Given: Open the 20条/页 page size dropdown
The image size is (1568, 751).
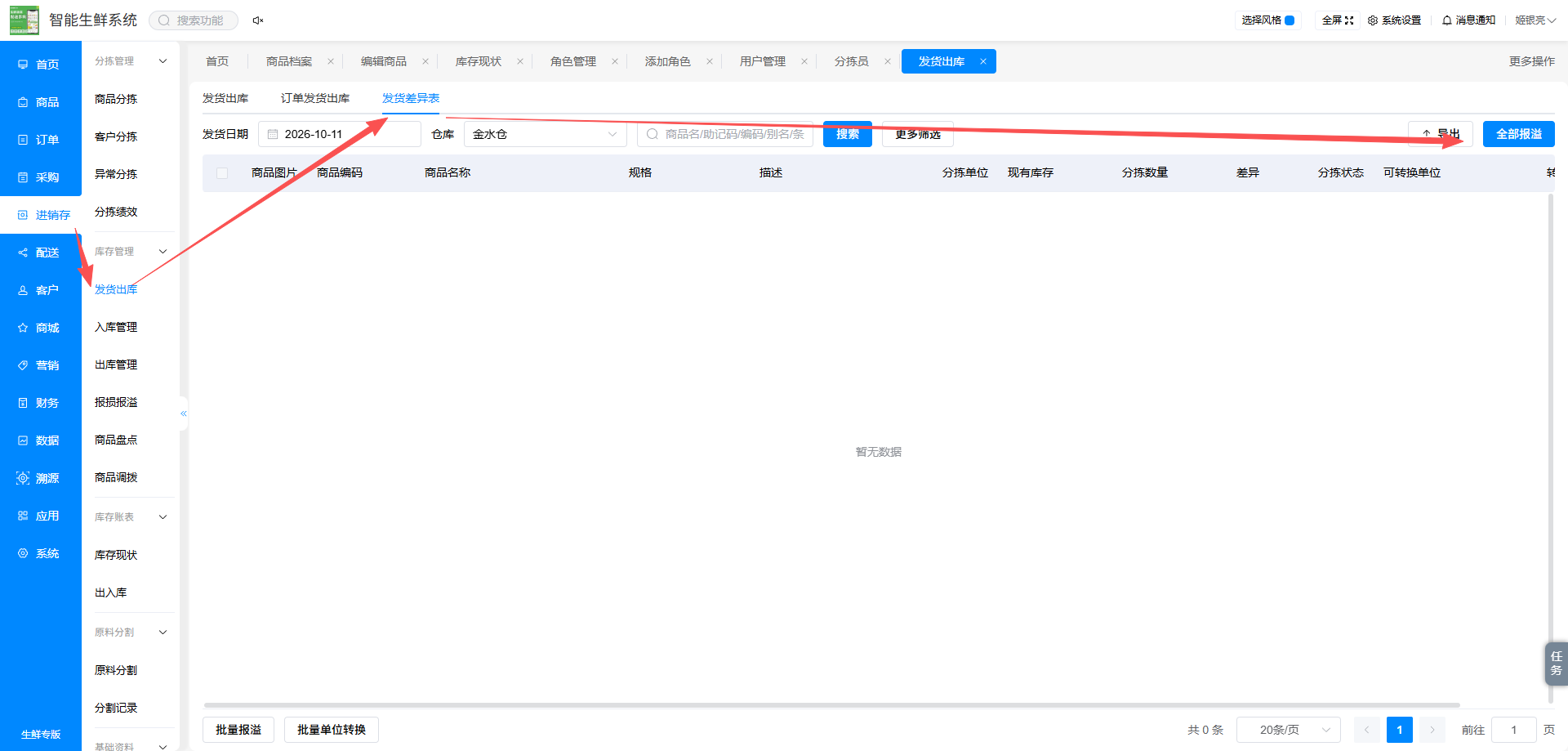Looking at the screenshot, I should pyautogui.click(x=1289, y=730).
